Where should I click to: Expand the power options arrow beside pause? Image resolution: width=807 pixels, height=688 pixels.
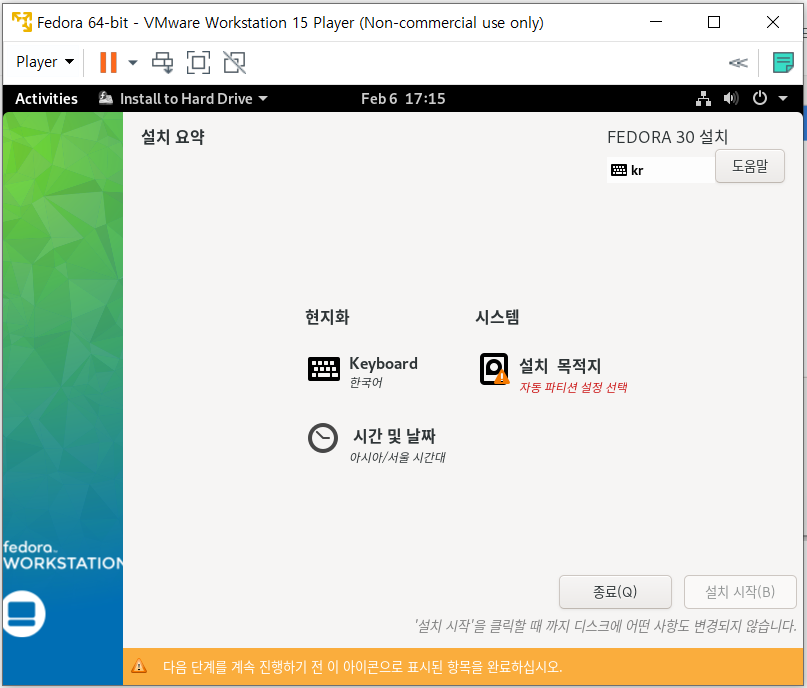[x=133, y=63]
